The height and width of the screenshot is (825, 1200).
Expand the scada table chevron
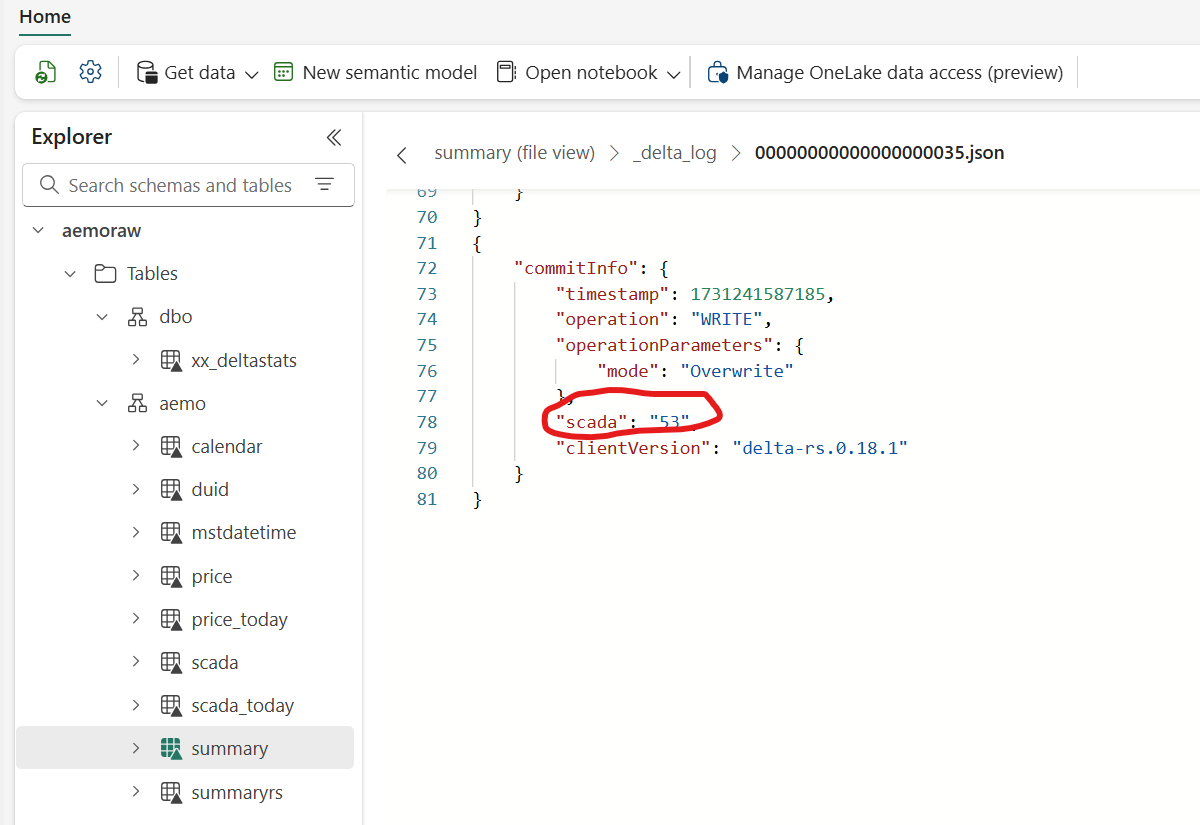(x=135, y=662)
